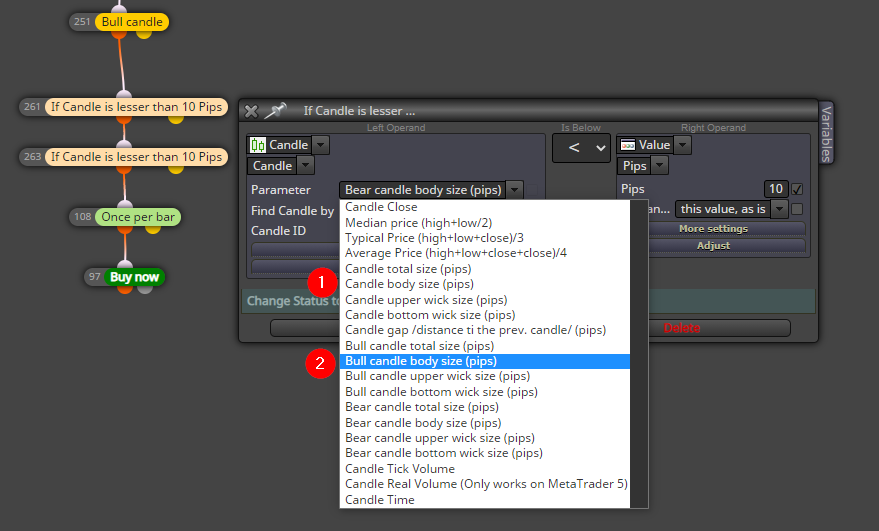Close the If Candle is lesser dialog

[x=251, y=111]
